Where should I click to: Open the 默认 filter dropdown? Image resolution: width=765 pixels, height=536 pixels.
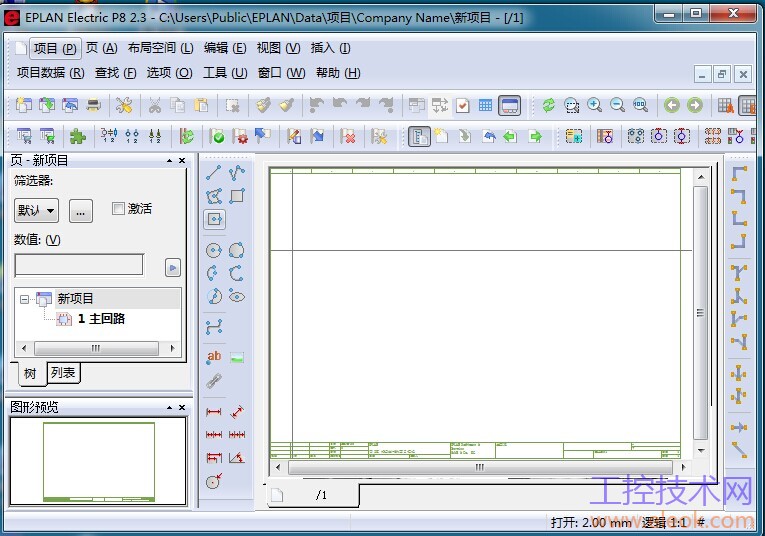(36, 211)
